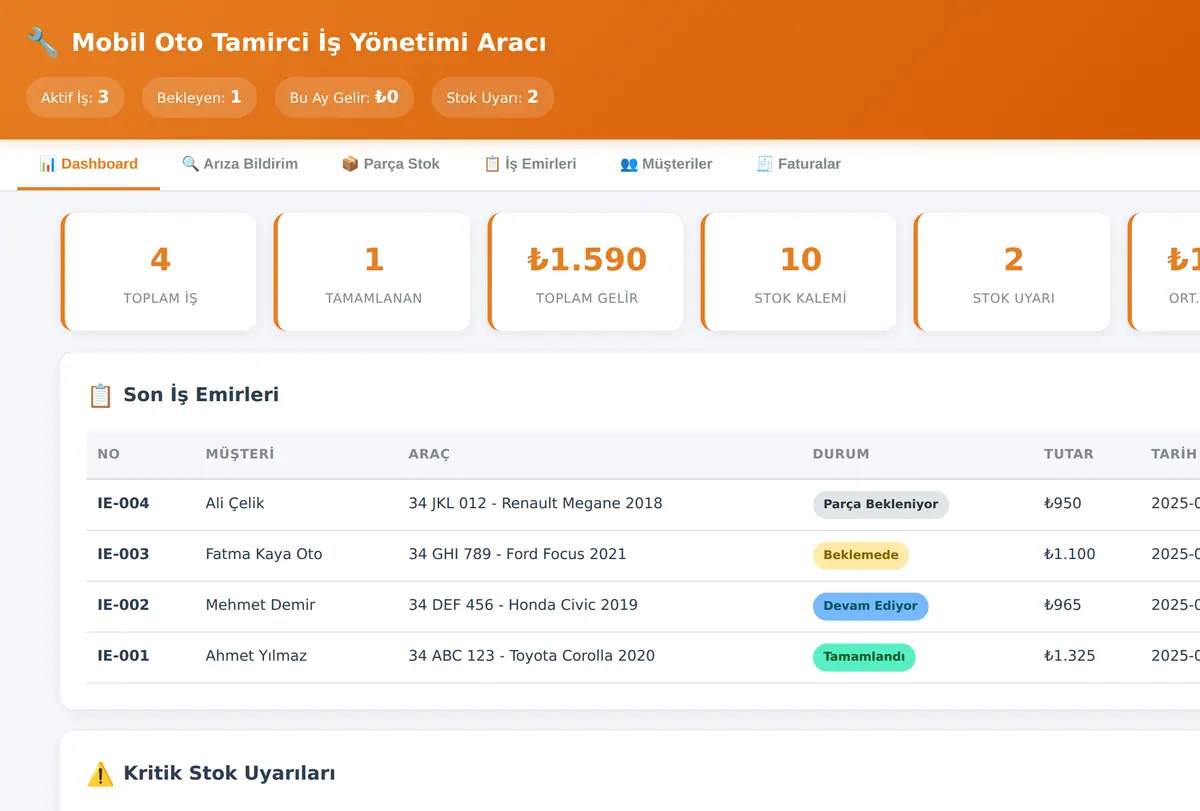Click the clipboard icon beside Son İş Emirleri
1200x811 pixels.
100,395
